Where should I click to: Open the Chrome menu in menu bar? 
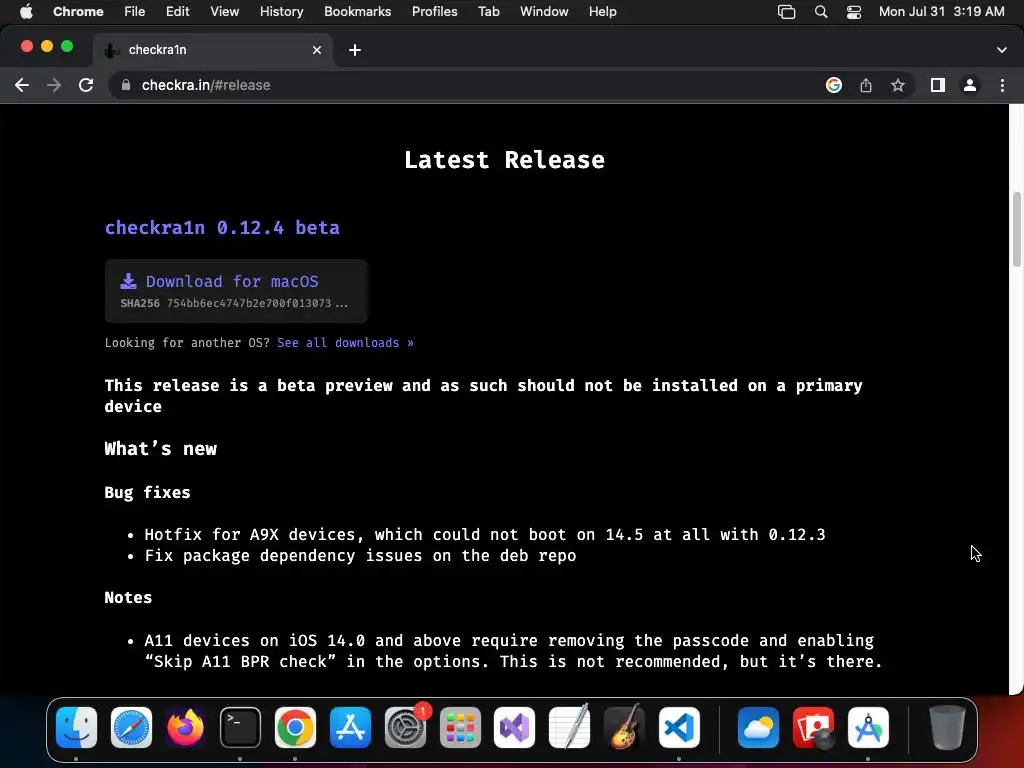78,12
